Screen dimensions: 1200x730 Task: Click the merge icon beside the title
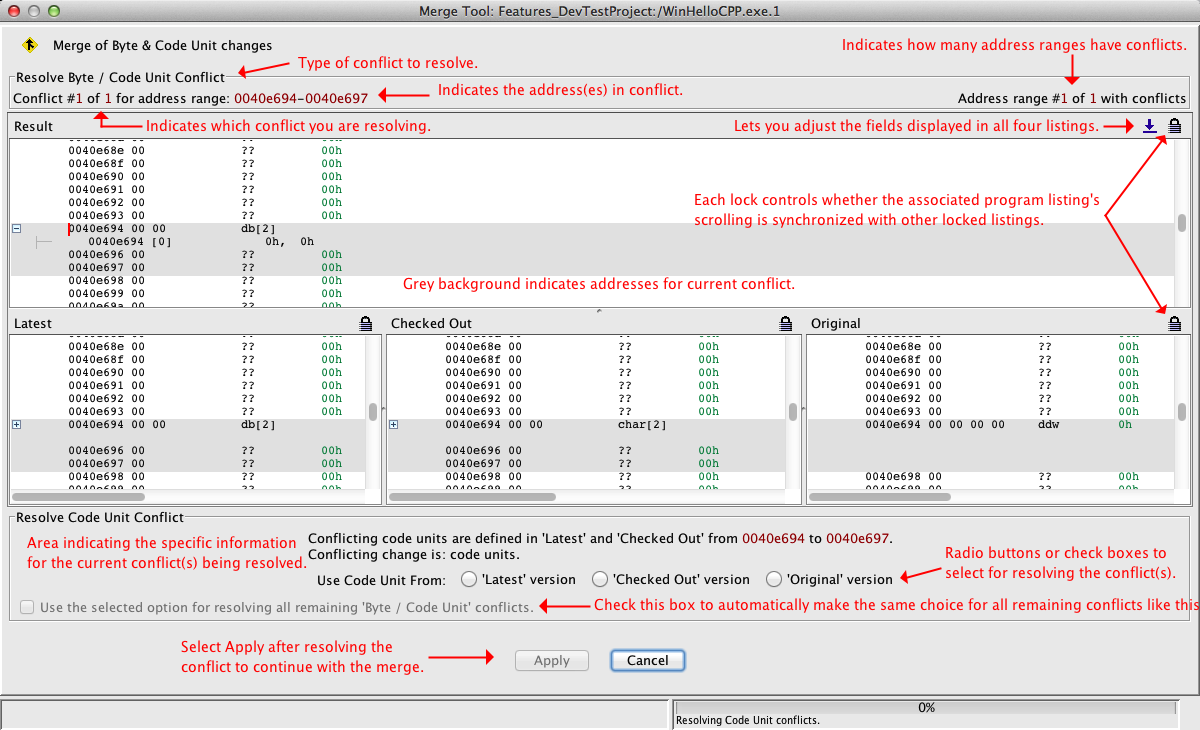[29, 45]
